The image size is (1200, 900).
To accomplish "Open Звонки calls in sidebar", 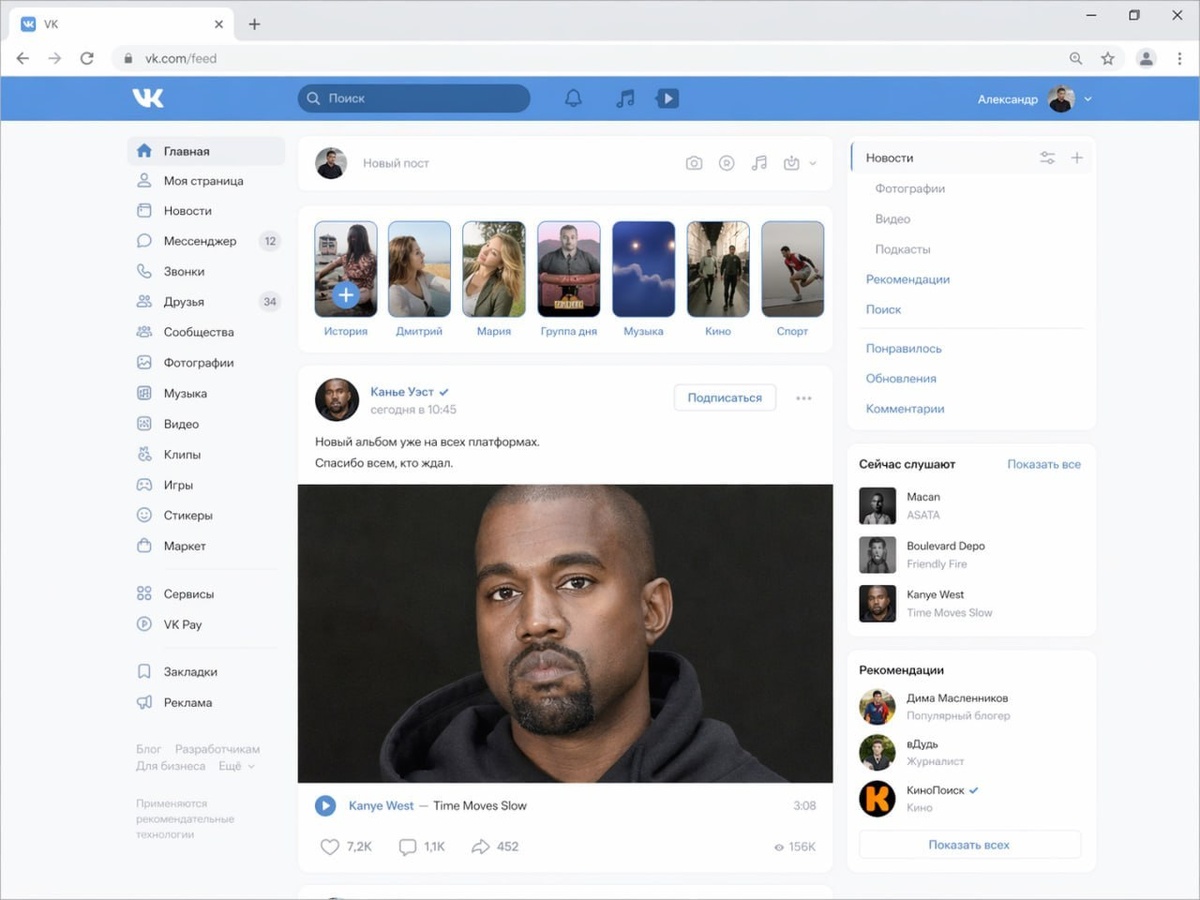I will click(206, 271).
